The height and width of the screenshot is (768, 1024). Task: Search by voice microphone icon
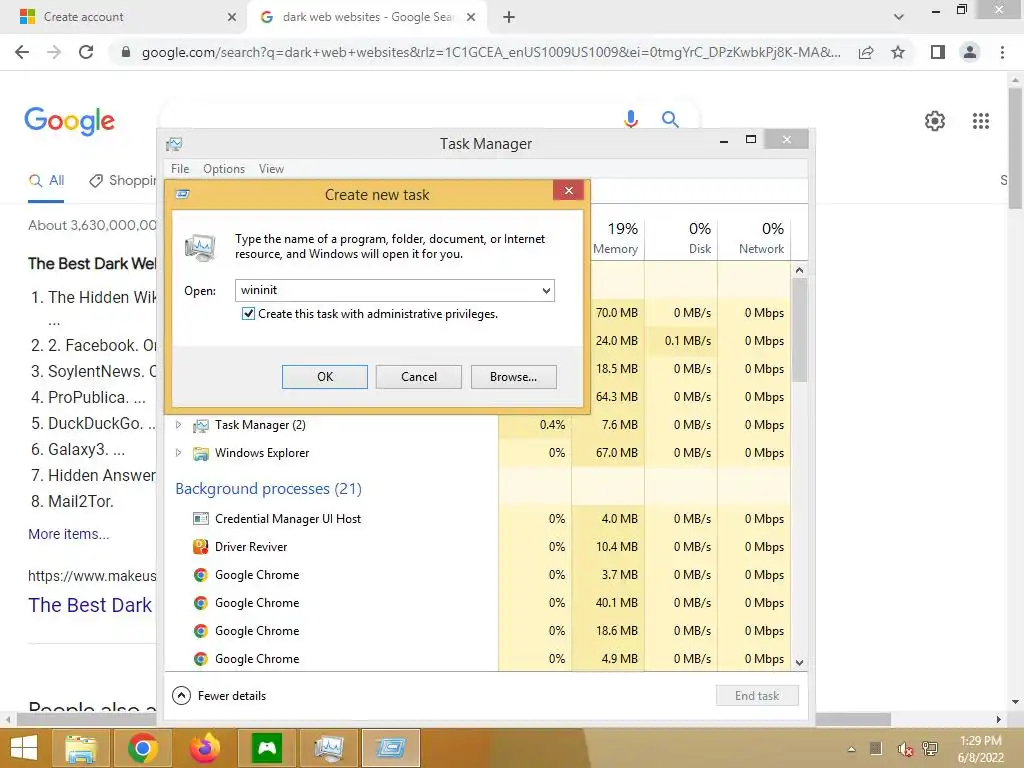click(630, 120)
